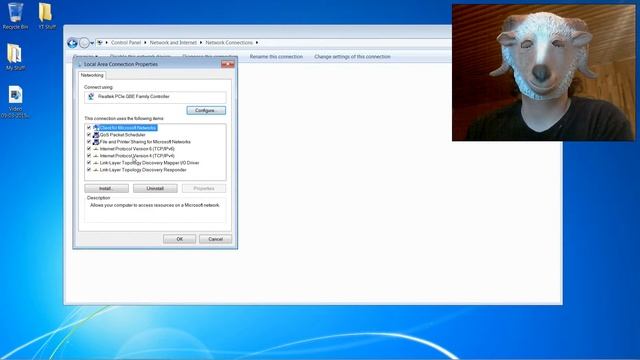Expand the arrow before Control Panel breadcrumb

click(107, 42)
